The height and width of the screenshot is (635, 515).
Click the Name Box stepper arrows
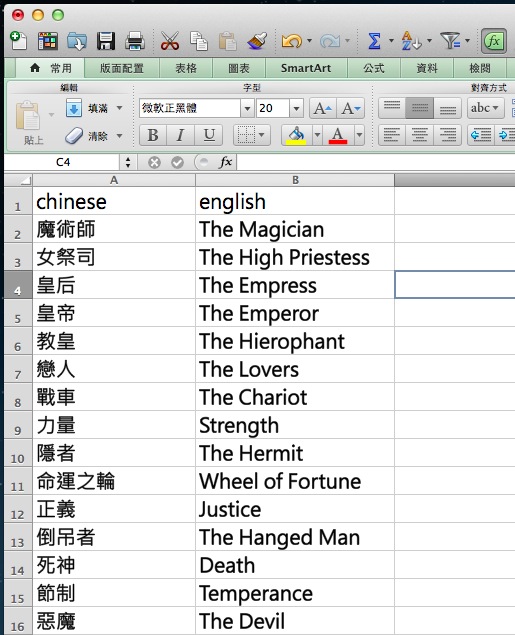click(128, 162)
